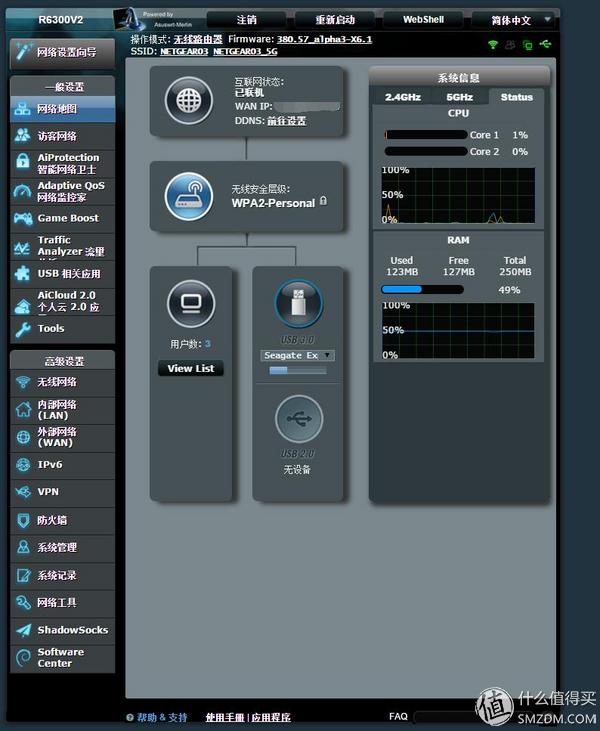Click the Internet globe status icon
The image size is (600, 731).
tap(189, 100)
